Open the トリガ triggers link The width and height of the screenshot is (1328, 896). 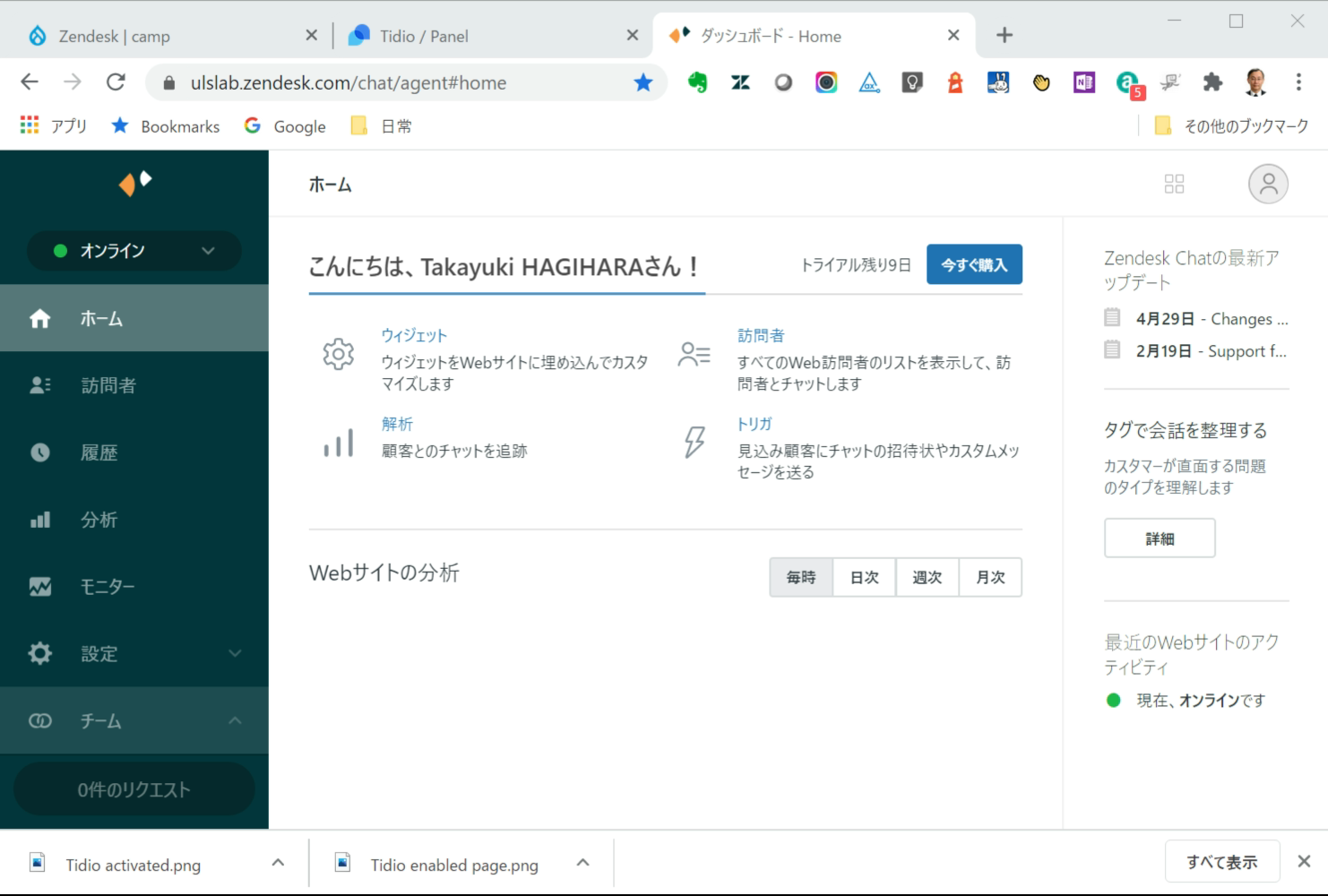(755, 424)
